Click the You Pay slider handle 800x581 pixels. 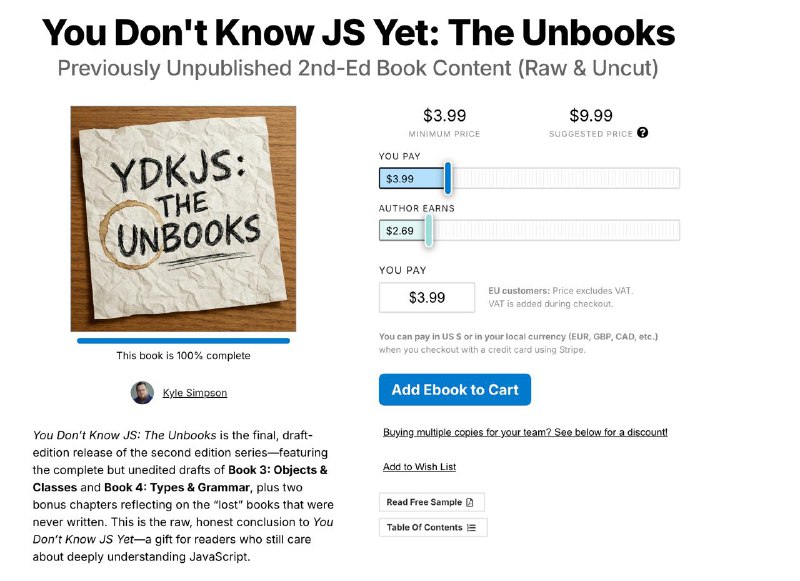[x=447, y=178]
